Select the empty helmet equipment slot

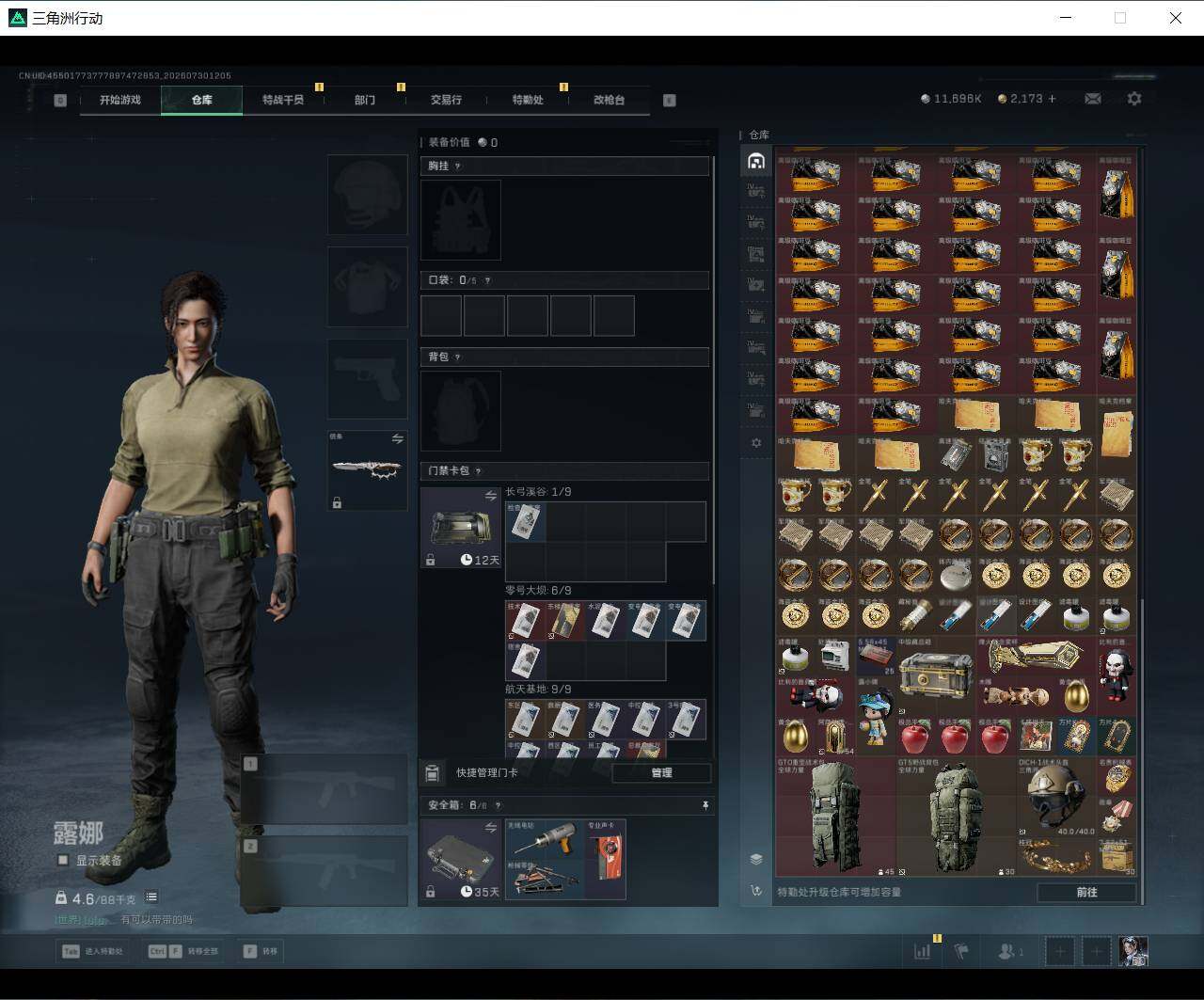[367, 195]
